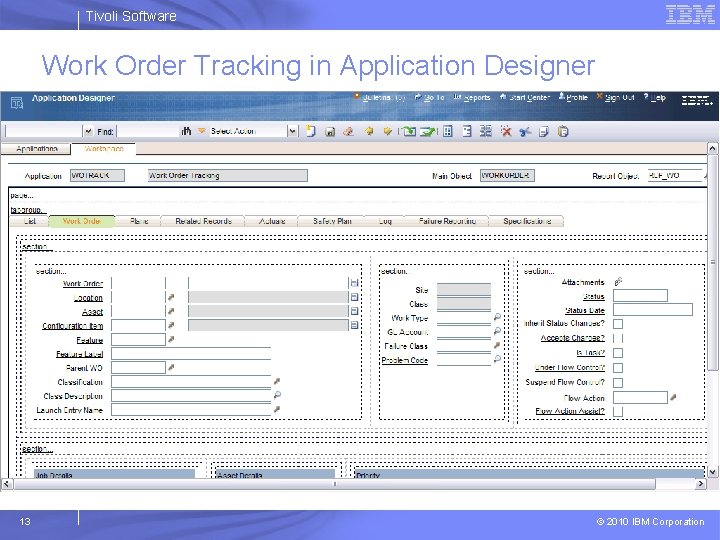Click the vertical scrollbar down arrow
Screen dimensions: 720x540
(712, 472)
